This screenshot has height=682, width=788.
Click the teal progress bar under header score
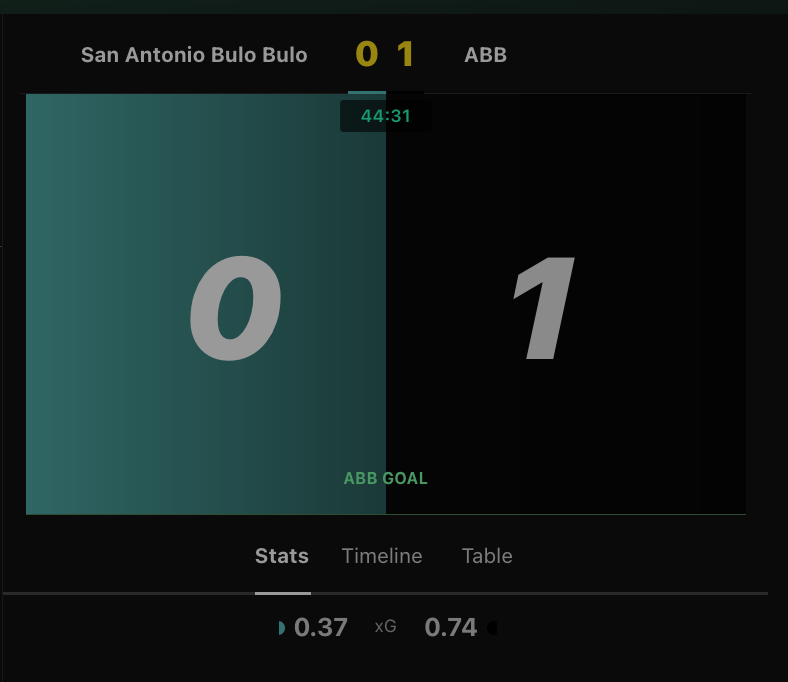point(367,92)
